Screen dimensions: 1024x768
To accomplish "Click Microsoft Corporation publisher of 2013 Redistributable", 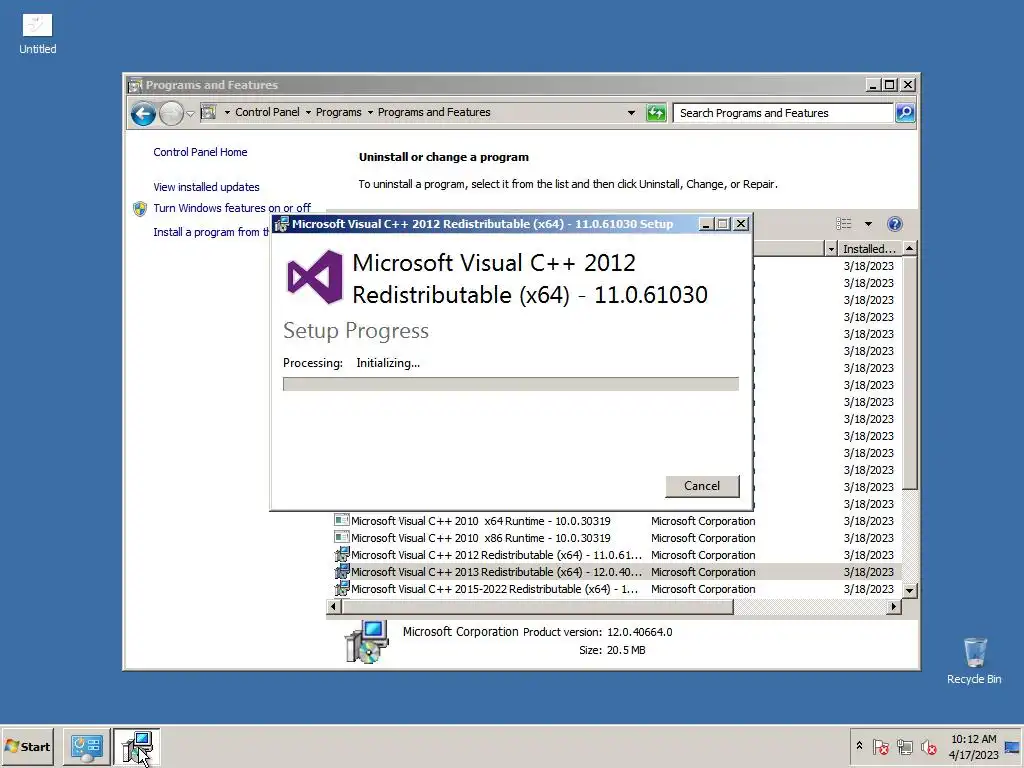I will click(703, 572).
